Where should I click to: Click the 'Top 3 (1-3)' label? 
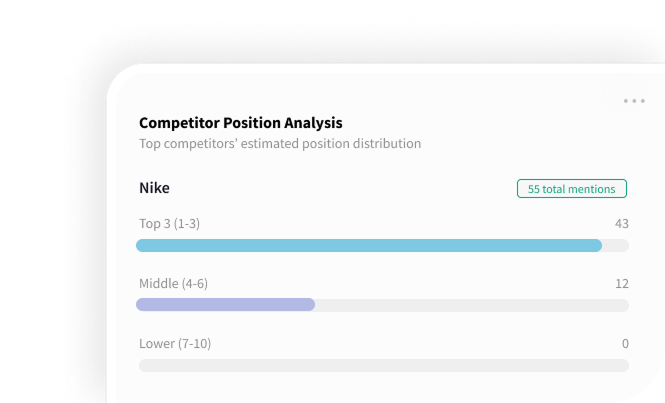(169, 223)
